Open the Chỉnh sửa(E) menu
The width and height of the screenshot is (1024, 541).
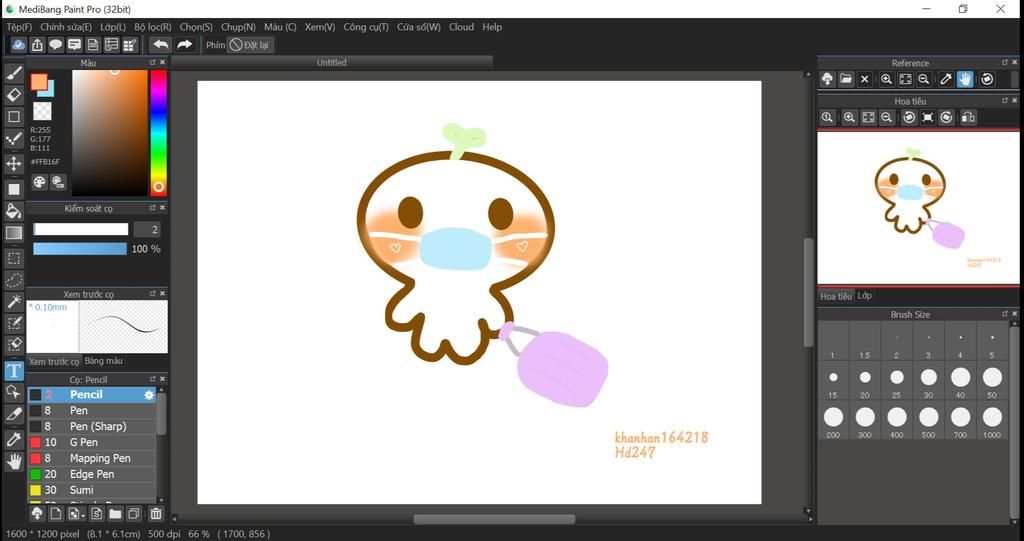tap(66, 27)
